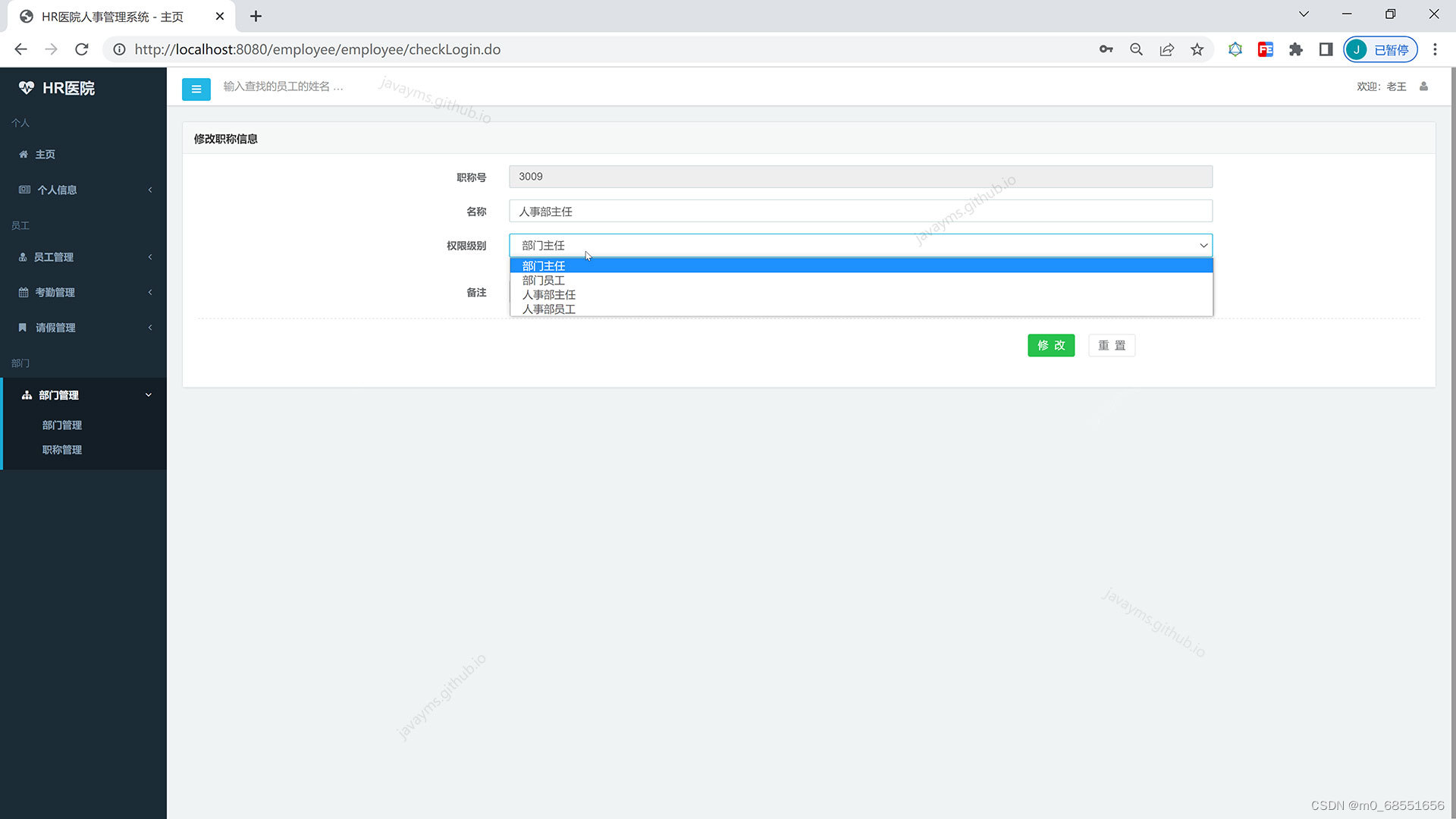Click the user avatar icon beside 老王
This screenshot has width=1456, height=819.
tap(1423, 86)
